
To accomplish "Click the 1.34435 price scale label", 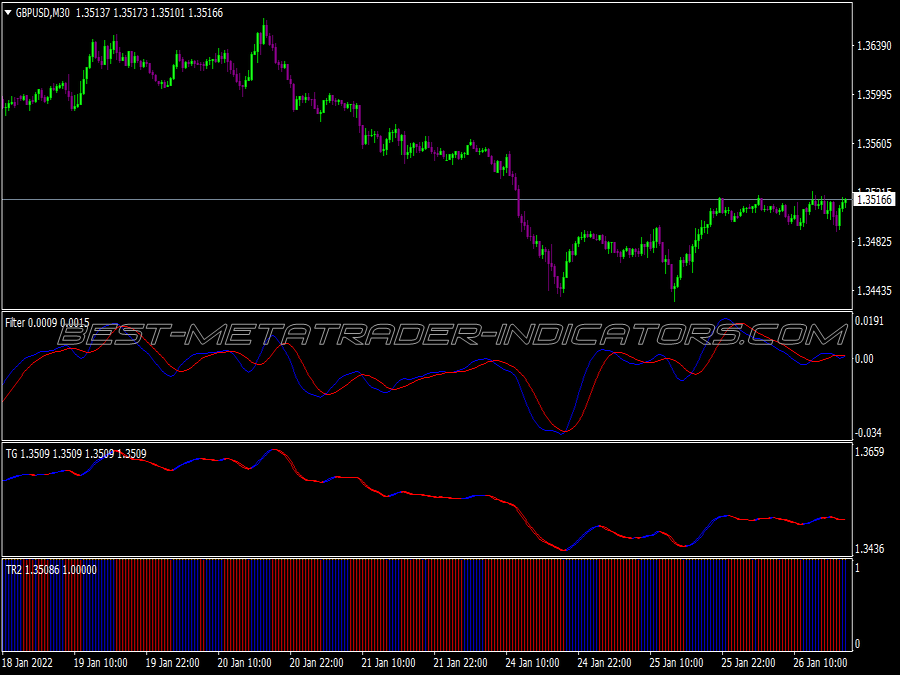I will click(x=874, y=291).
